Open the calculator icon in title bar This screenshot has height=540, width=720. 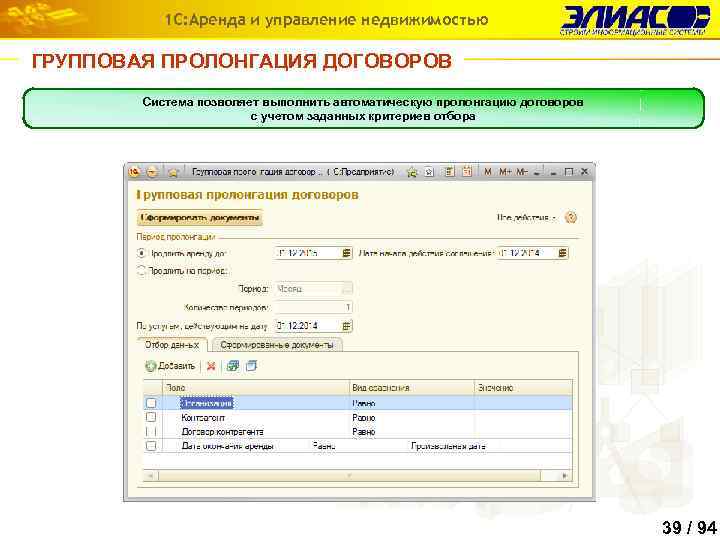[450, 172]
